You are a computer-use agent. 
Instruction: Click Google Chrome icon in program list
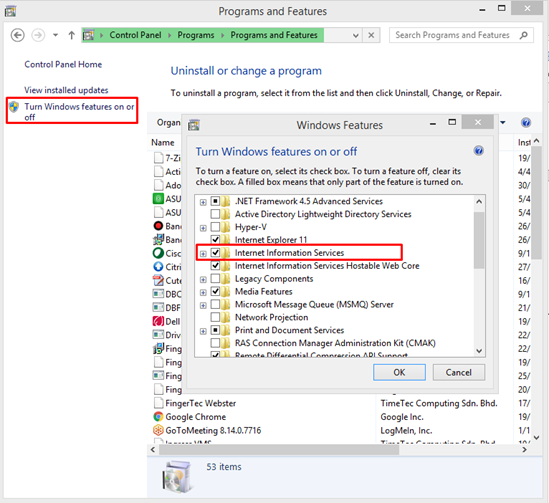point(158,417)
